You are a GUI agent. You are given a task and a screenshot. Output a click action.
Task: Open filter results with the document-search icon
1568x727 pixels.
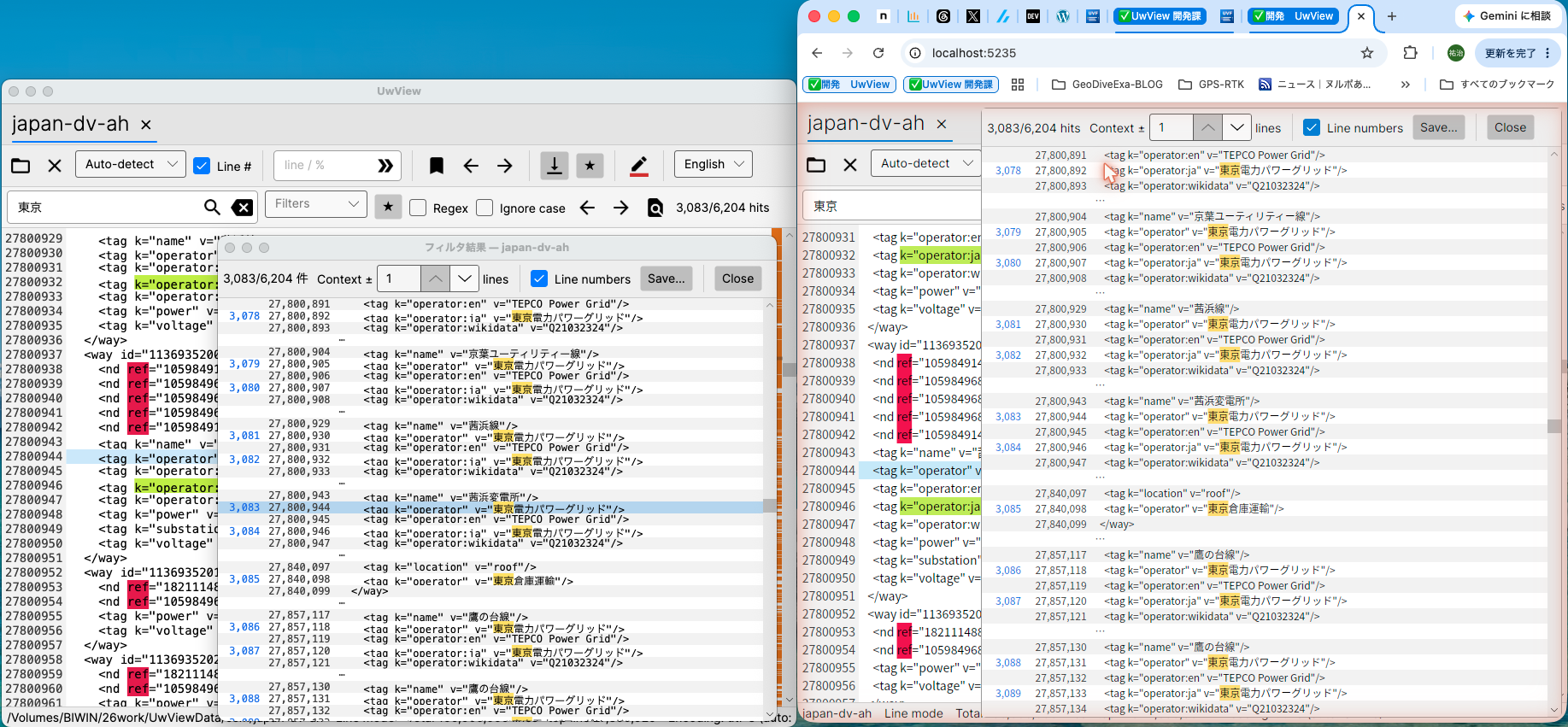(655, 208)
